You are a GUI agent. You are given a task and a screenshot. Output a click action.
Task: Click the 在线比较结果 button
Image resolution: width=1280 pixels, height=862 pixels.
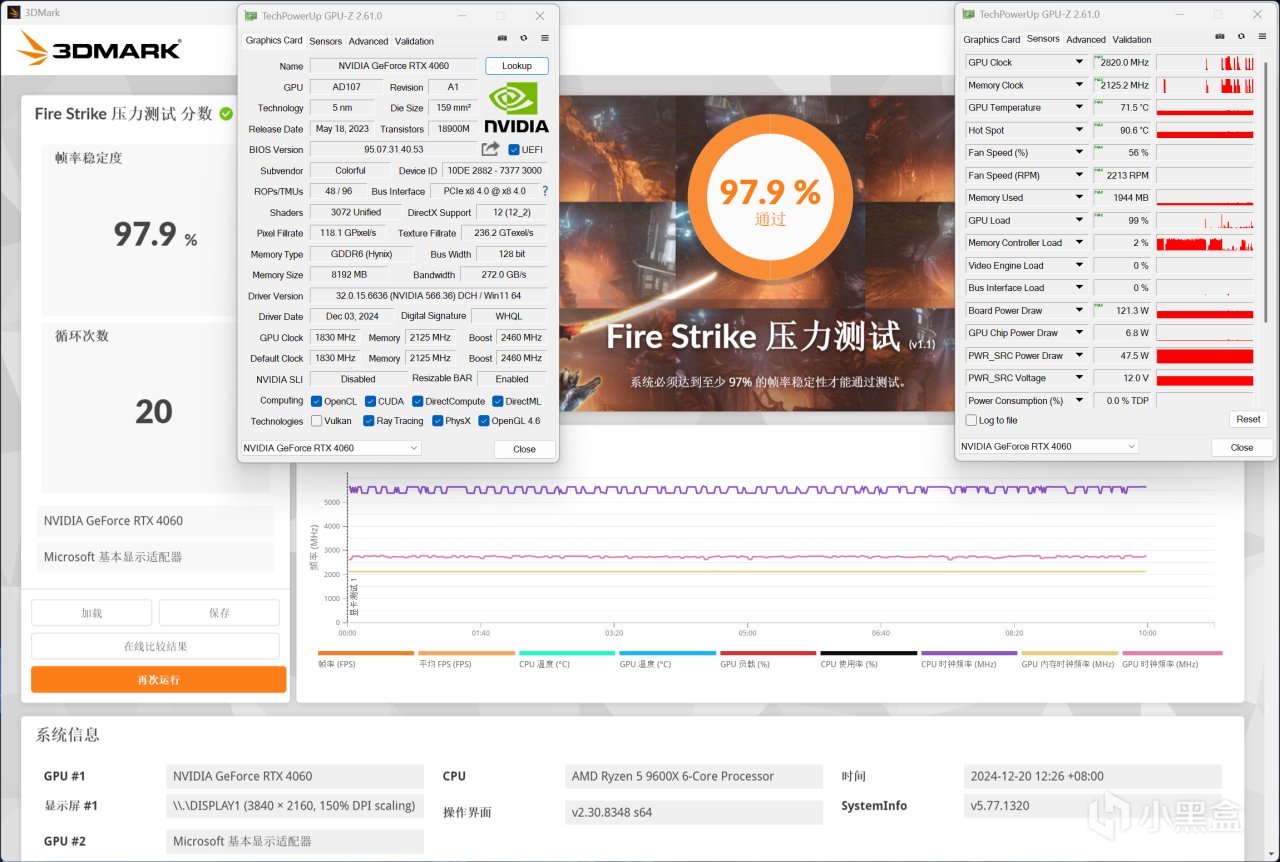155,646
